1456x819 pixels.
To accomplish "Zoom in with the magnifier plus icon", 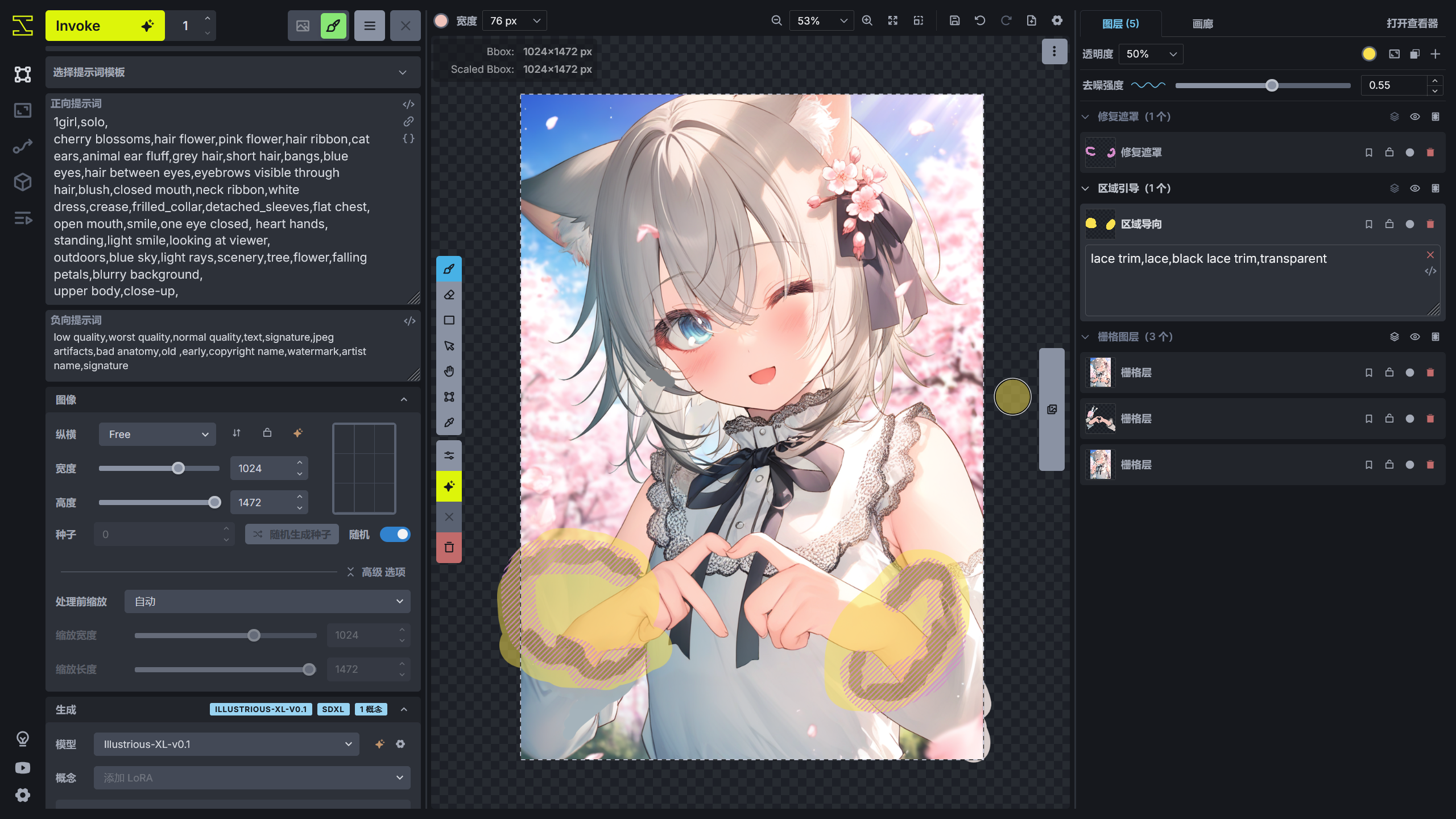I will coord(867,20).
